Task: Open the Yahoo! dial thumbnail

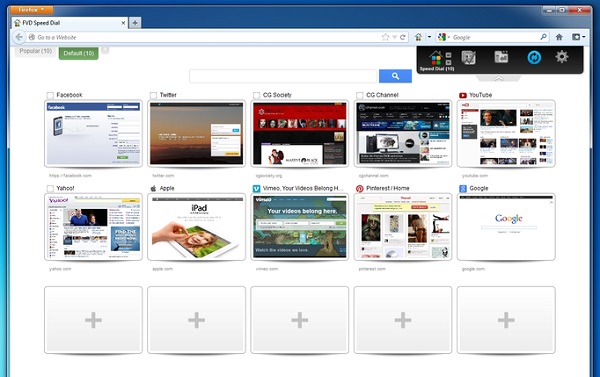Action: click(x=93, y=227)
